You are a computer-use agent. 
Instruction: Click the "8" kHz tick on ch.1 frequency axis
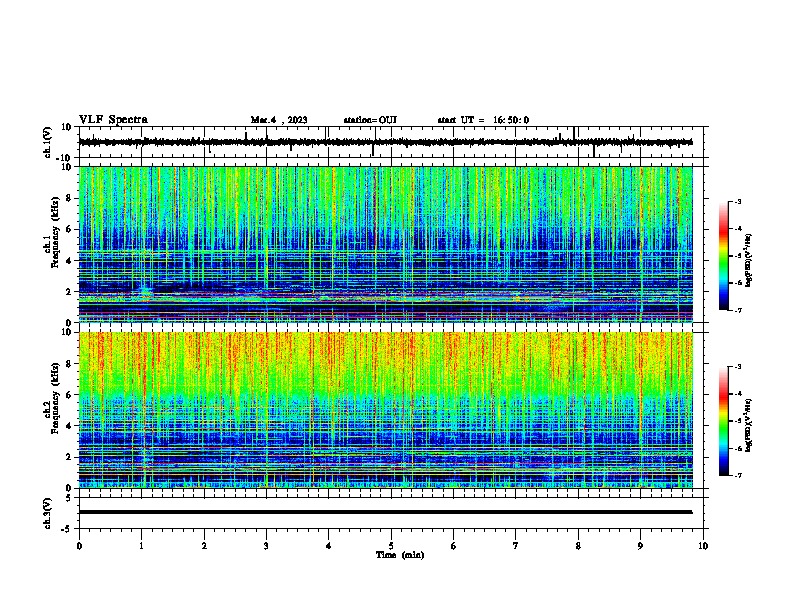69,198
